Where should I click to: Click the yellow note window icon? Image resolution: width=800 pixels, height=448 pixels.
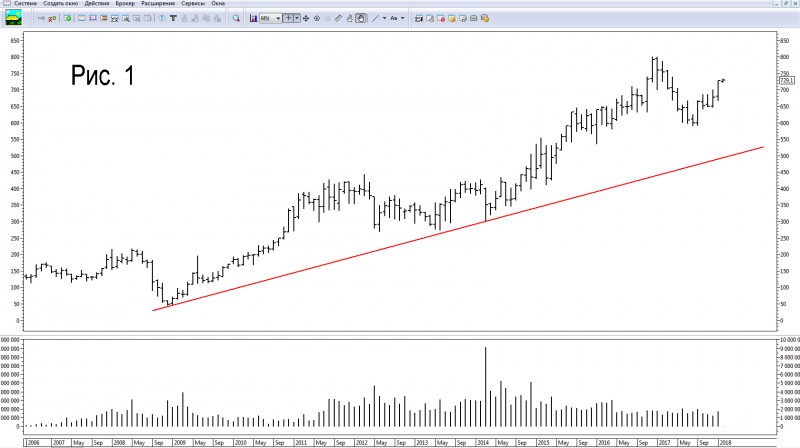452,18
